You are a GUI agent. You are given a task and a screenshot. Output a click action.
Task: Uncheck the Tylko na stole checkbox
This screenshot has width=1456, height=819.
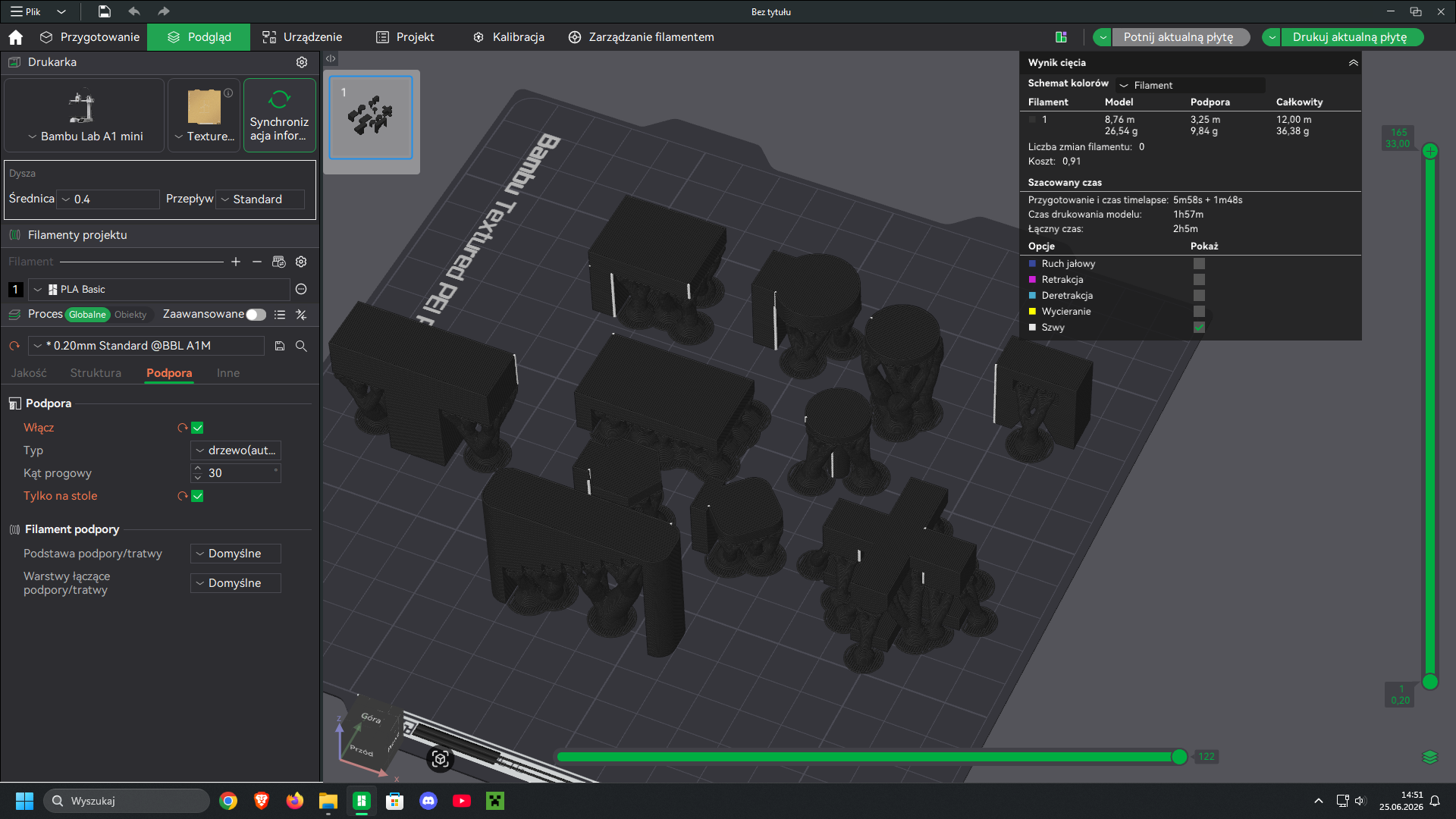197,496
